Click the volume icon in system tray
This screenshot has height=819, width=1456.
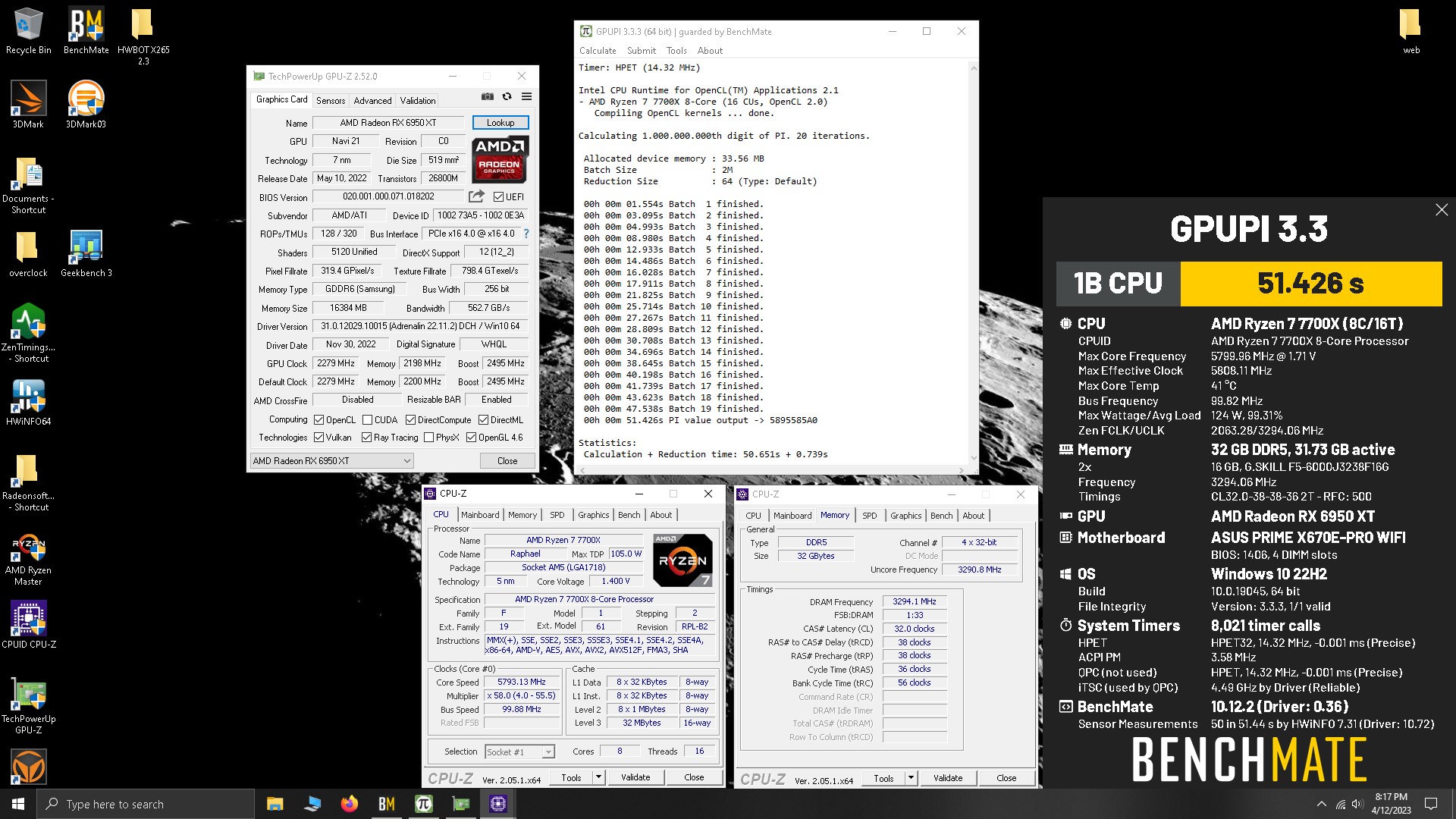click(x=1357, y=804)
